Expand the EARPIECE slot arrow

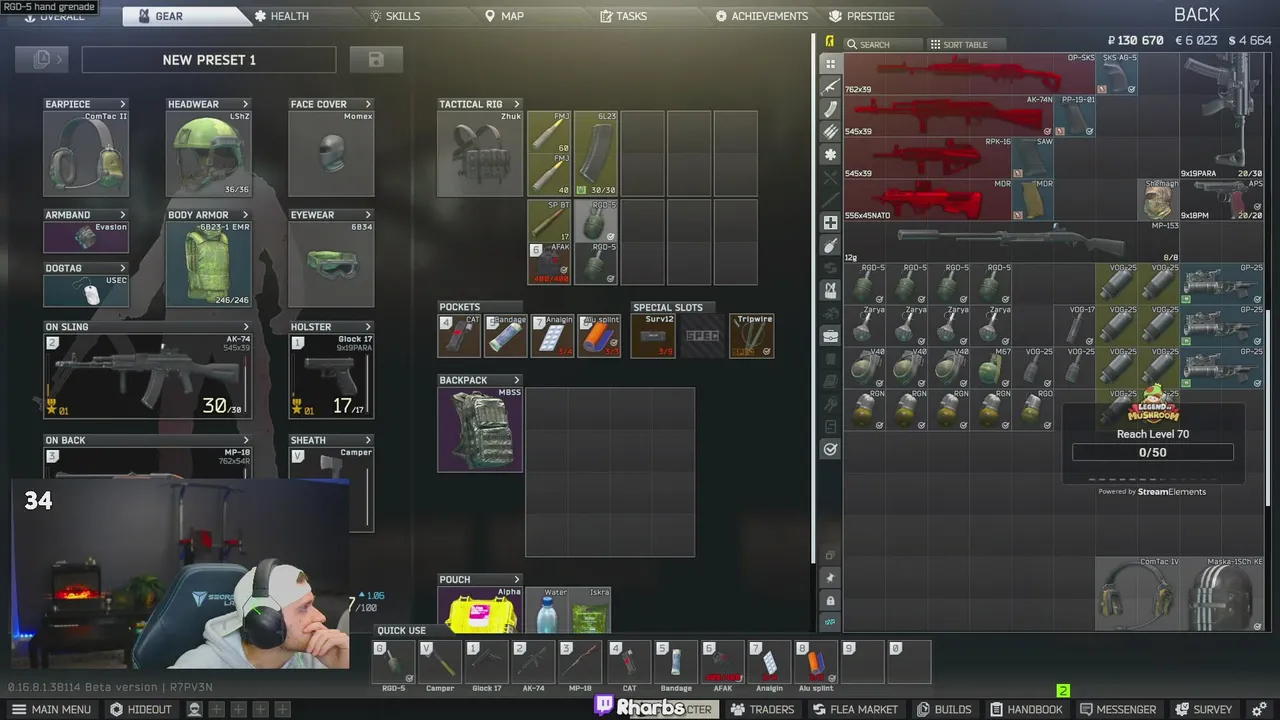click(123, 104)
